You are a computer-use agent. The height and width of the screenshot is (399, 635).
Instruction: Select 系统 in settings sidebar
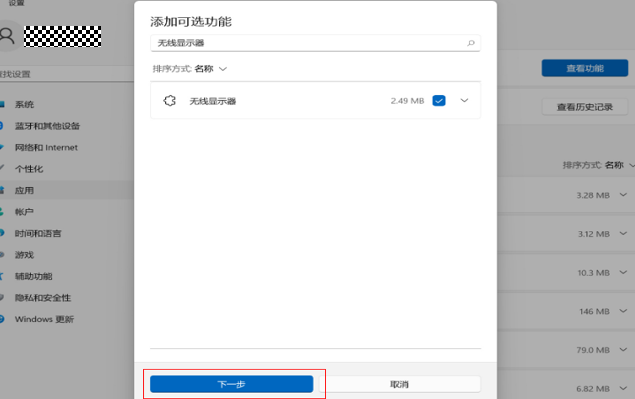click(x=24, y=105)
